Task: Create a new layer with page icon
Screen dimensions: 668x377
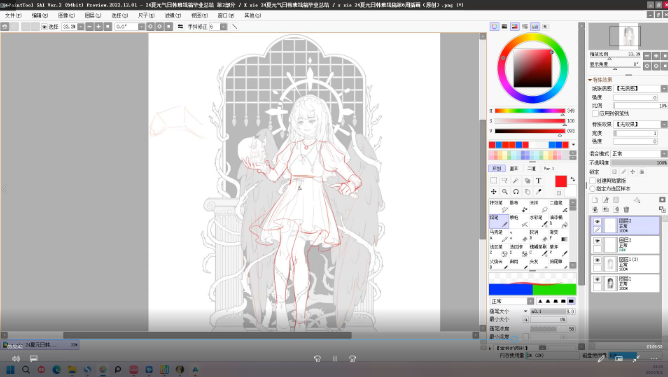Action: (595, 200)
